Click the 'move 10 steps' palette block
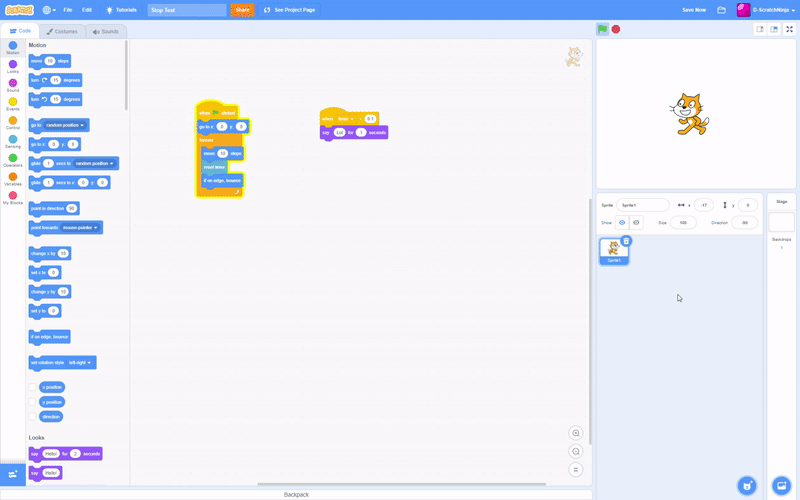 point(49,61)
